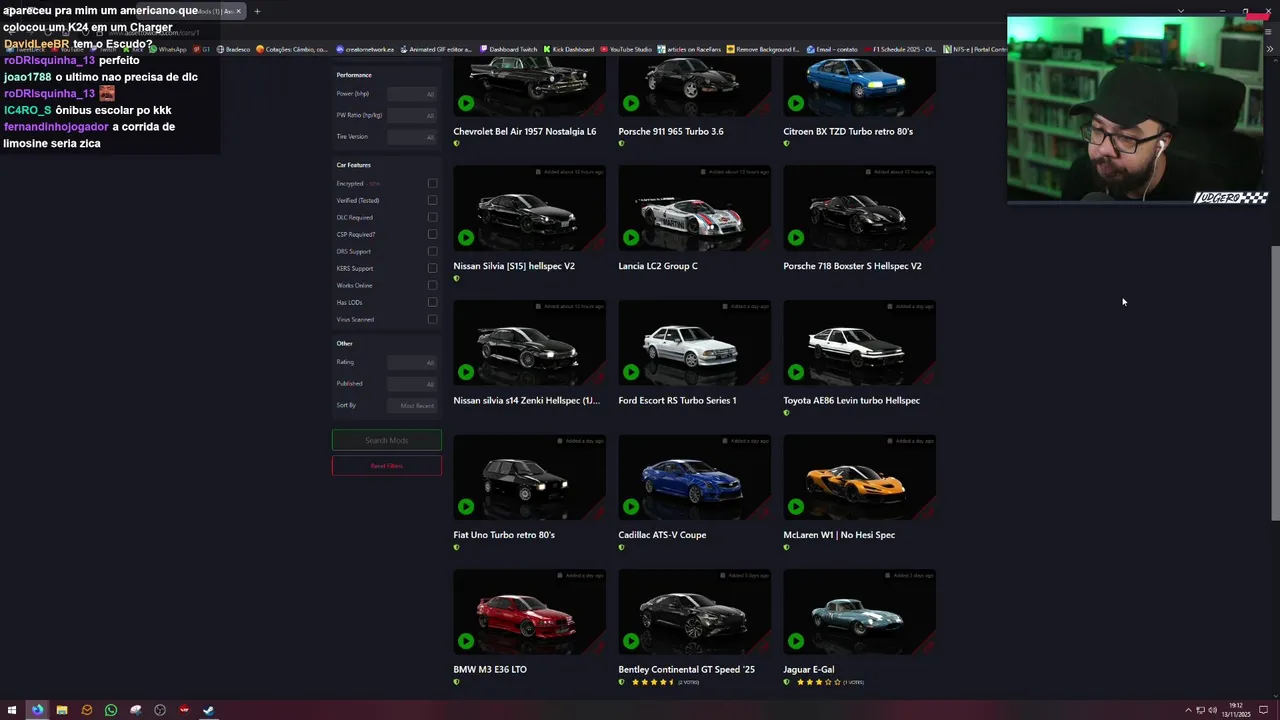Screen dimensions: 1280x720
Task: Click verified shield under Toyota AE86 Levin title
Action: 786,413
